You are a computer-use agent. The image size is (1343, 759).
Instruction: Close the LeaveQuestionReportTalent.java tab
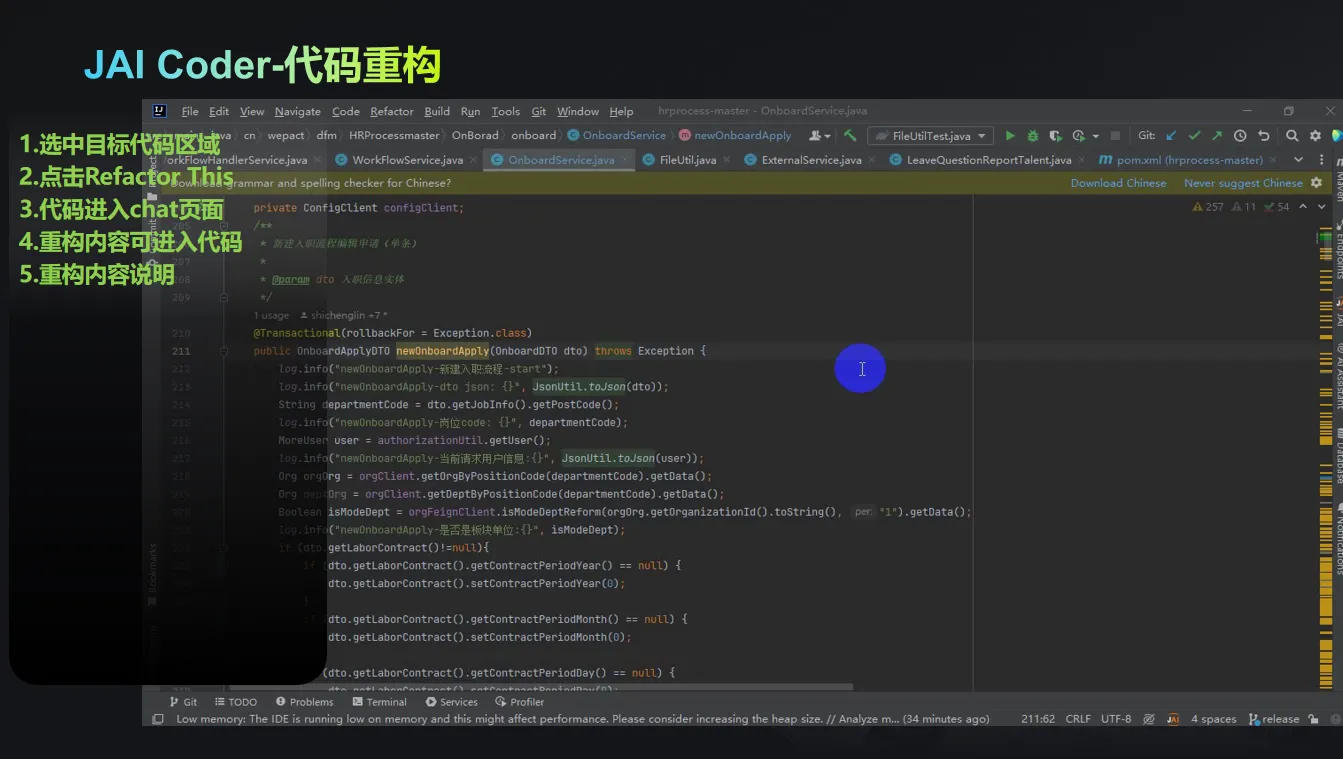click(x=1080, y=160)
